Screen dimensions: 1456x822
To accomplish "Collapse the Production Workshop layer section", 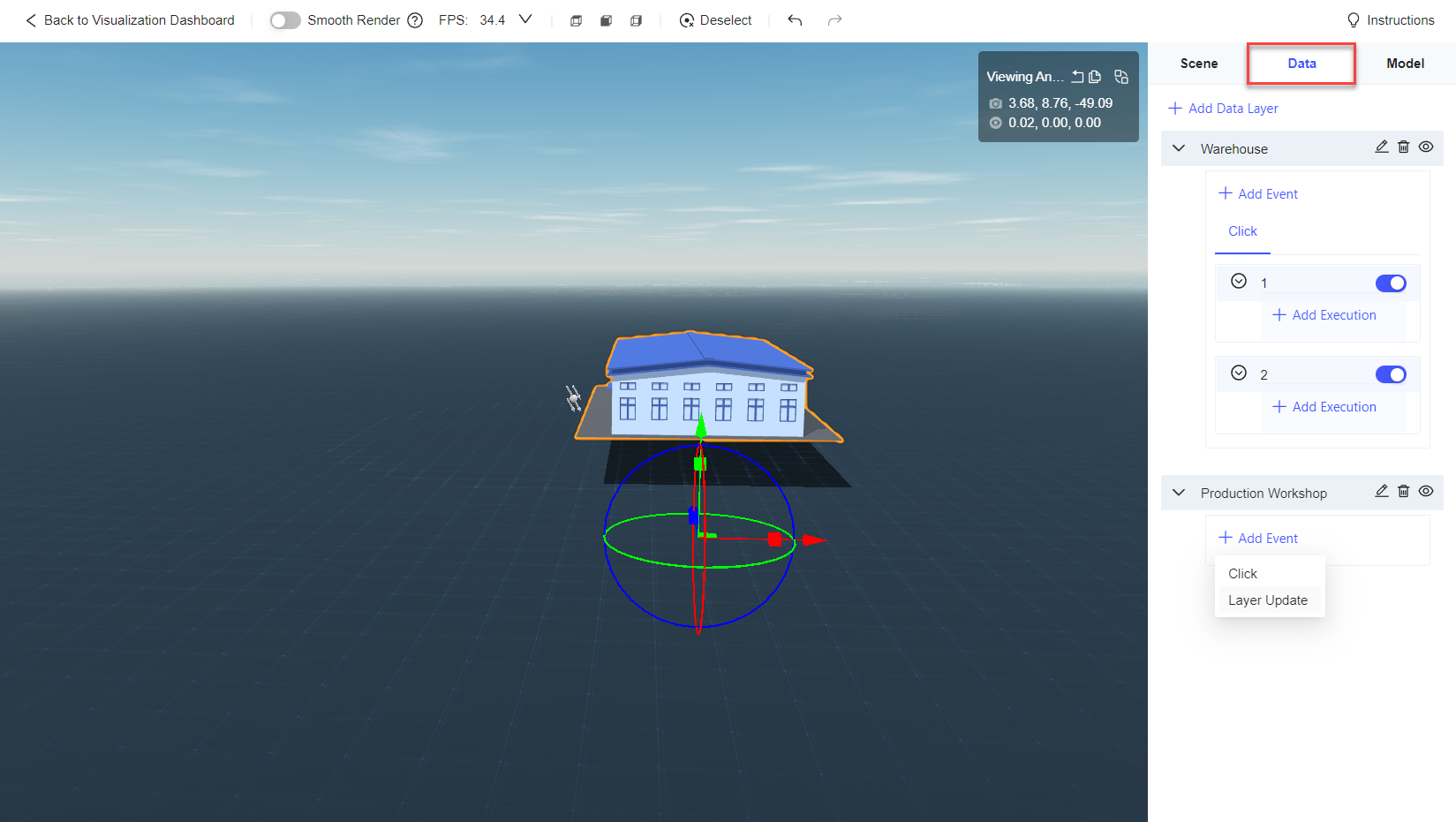I will tap(1179, 493).
